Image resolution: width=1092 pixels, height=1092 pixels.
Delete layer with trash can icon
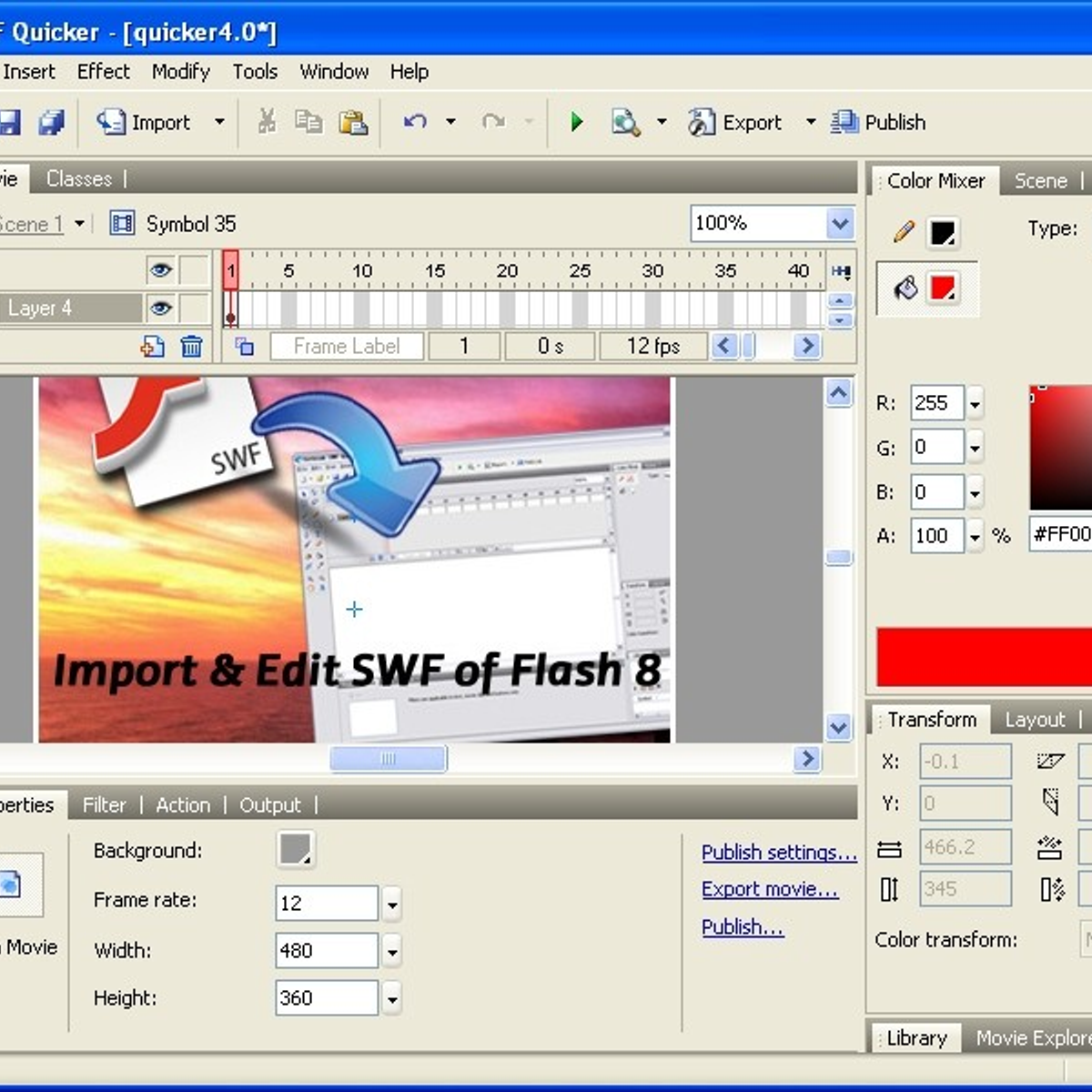click(x=191, y=347)
